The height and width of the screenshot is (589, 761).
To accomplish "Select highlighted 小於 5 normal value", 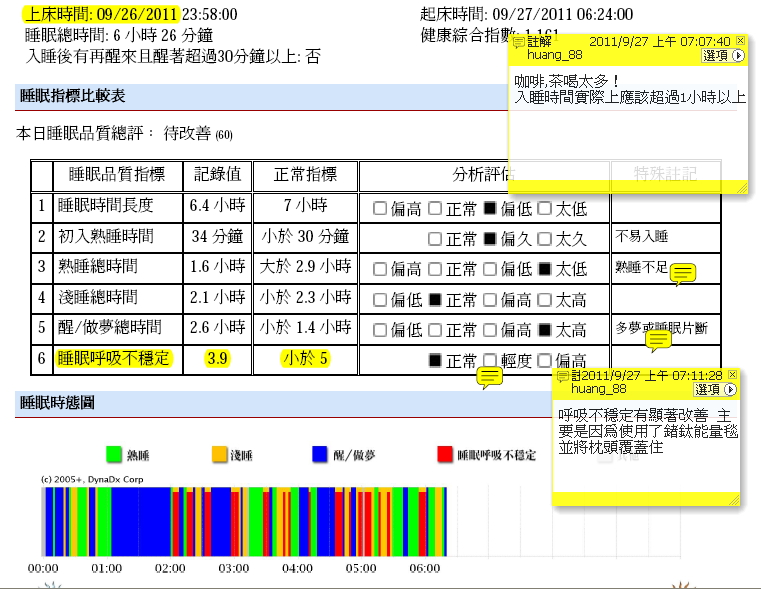I will pos(305,359).
